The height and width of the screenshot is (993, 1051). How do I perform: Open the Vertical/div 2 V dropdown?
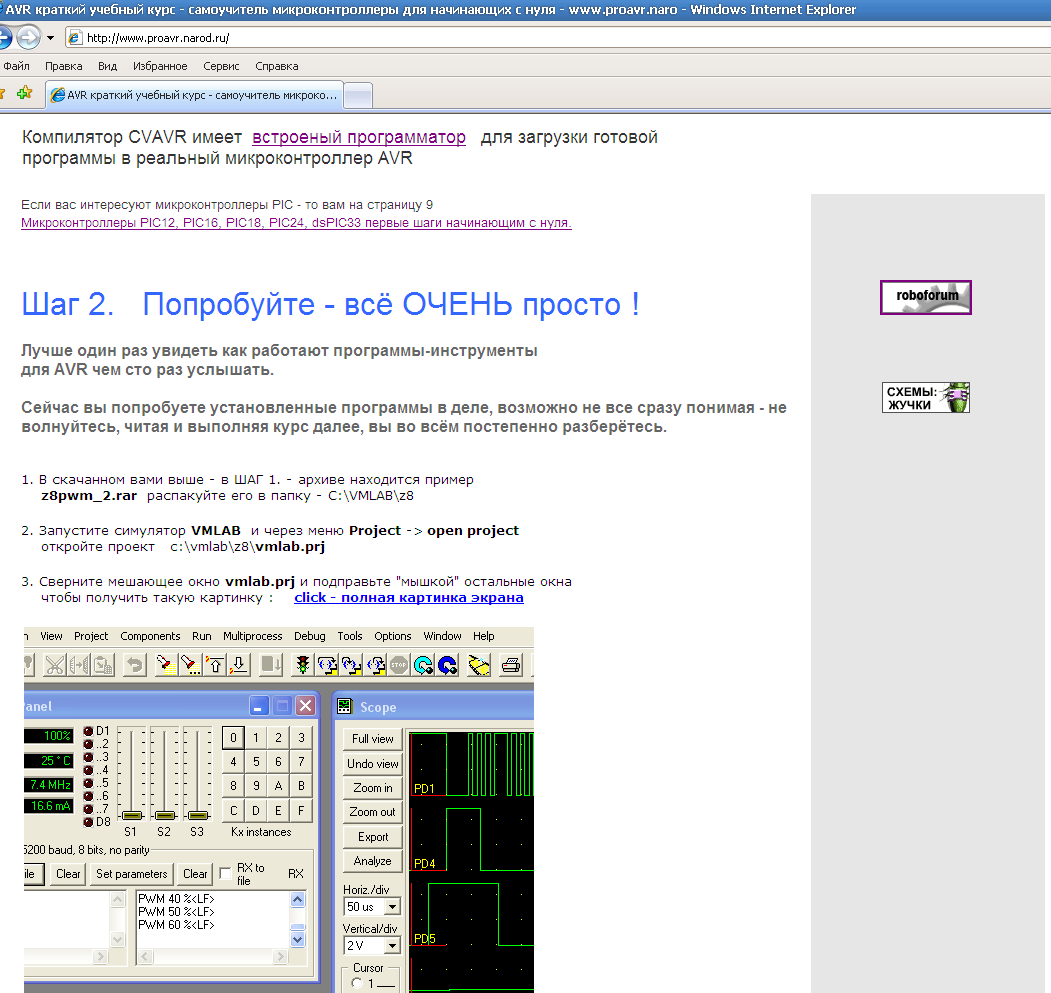click(x=391, y=945)
